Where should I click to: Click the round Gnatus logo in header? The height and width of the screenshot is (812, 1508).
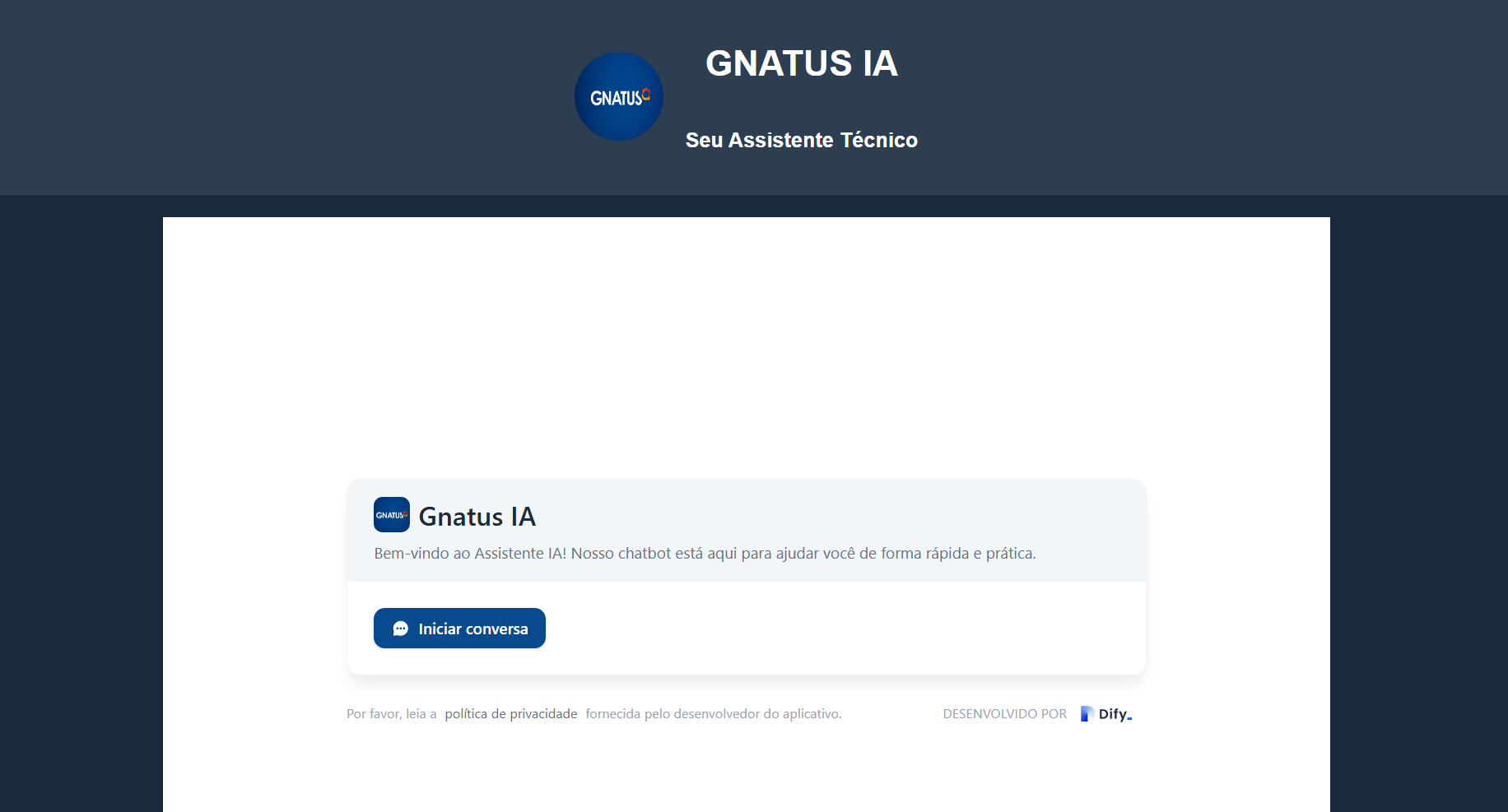point(619,96)
